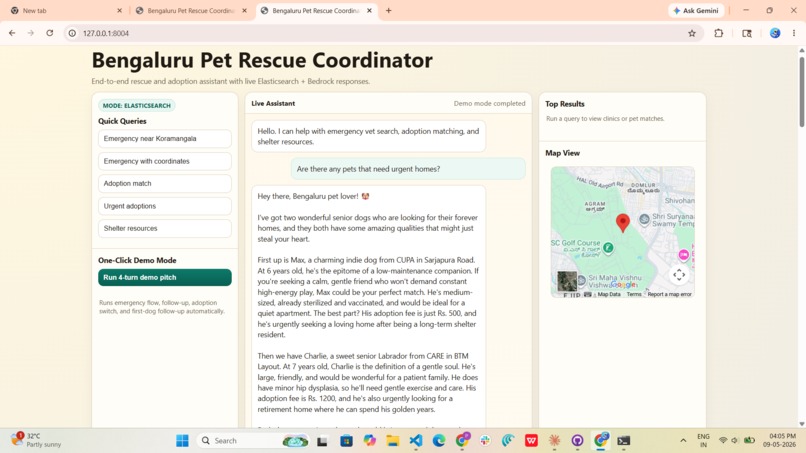The image size is (806, 453).
Task: Click the red location pin on the map
Action: pos(622,223)
